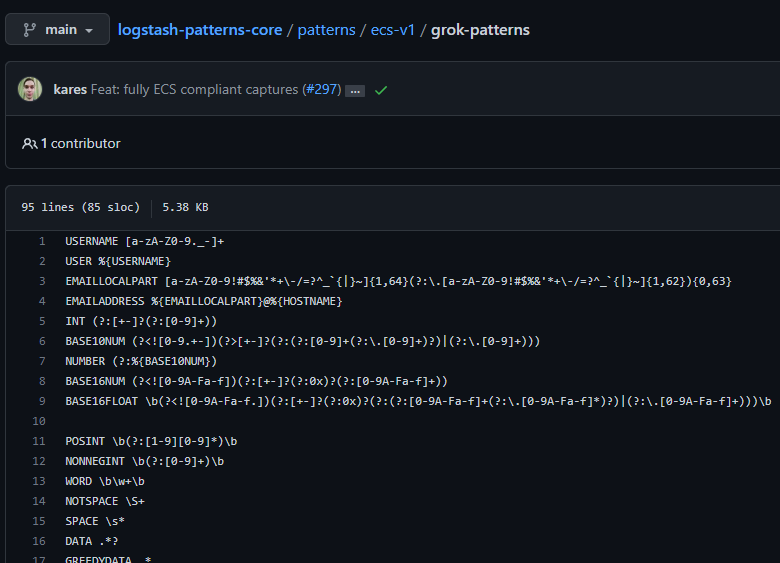Open the commit 'Feat: fully ECS compliant captures'
Image resolution: width=780 pixels, height=563 pixels.
(195, 90)
